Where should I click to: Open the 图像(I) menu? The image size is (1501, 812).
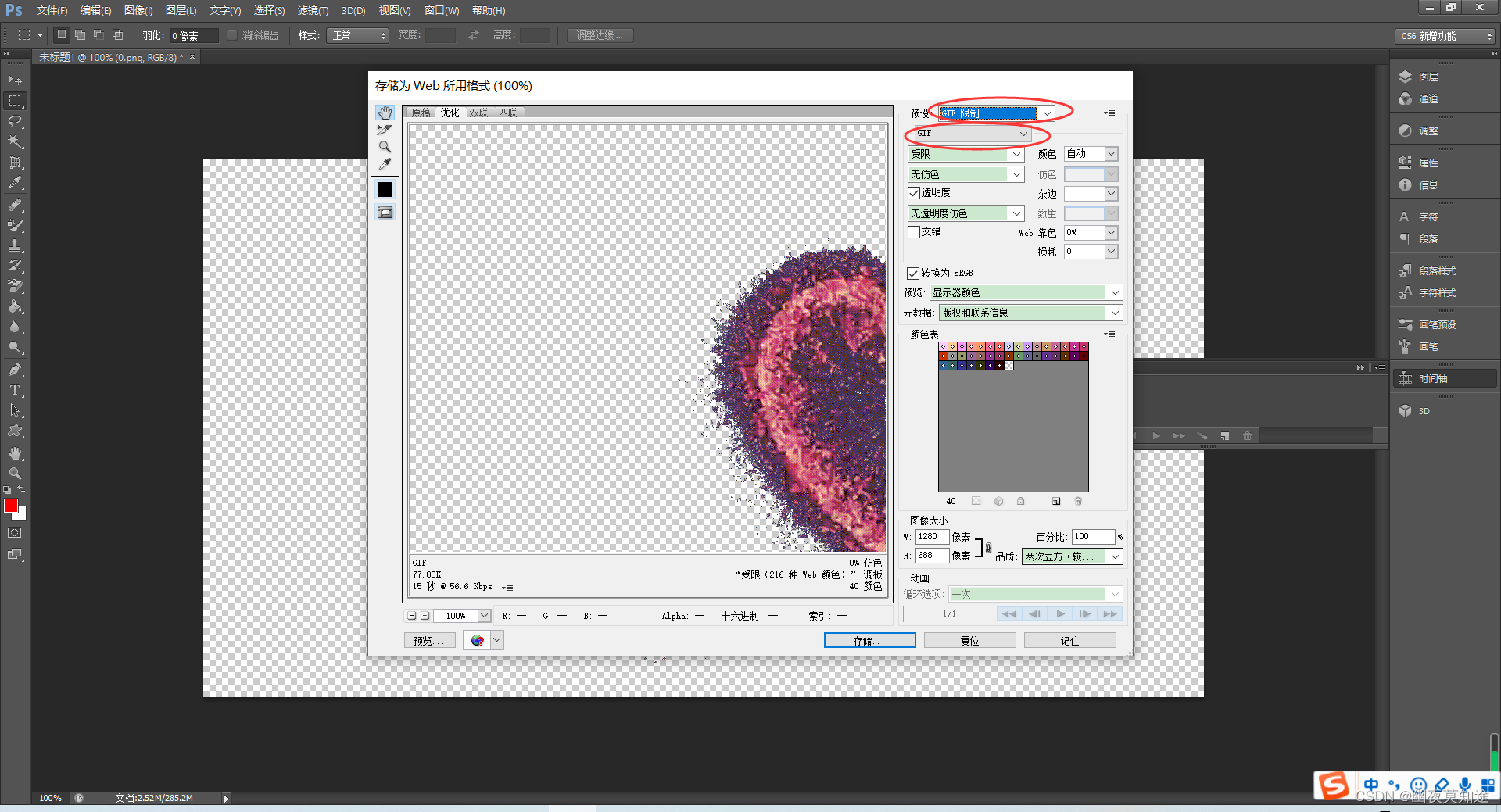pyautogui.click(x=138, y=10)
